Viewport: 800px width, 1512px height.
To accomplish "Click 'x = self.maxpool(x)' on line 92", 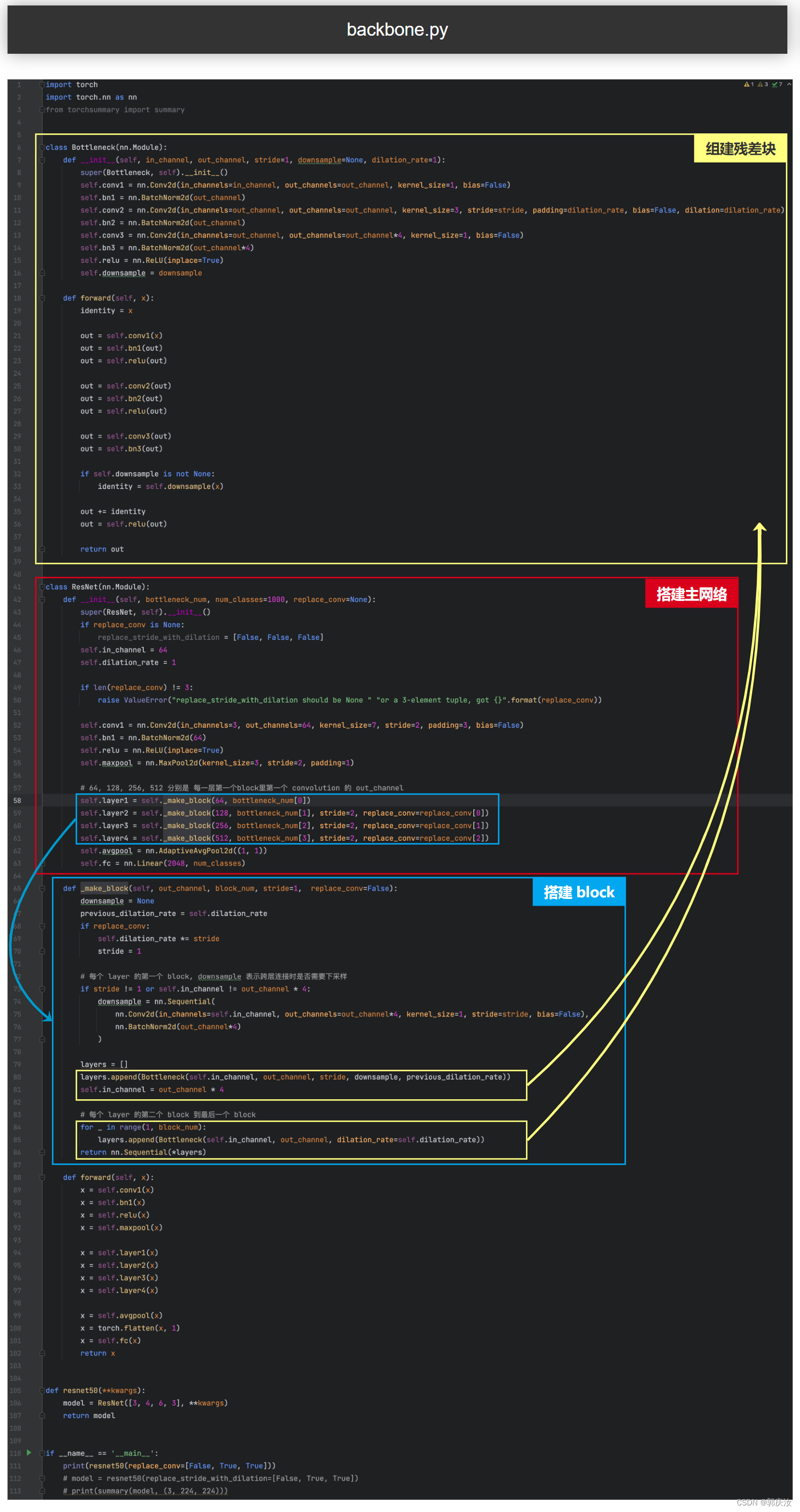I will click(121, 1228).
